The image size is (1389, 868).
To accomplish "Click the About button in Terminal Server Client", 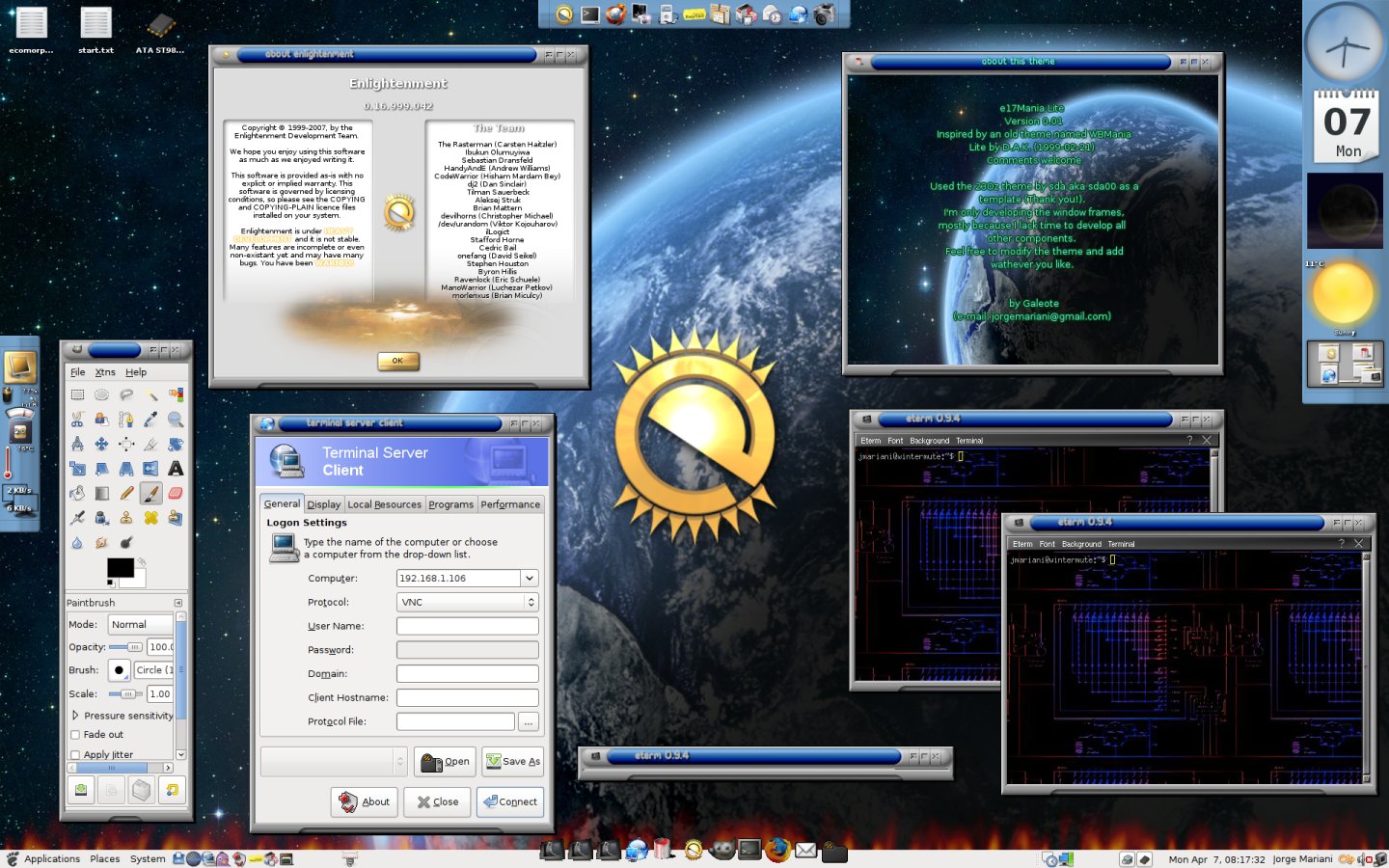I will 365,802.
